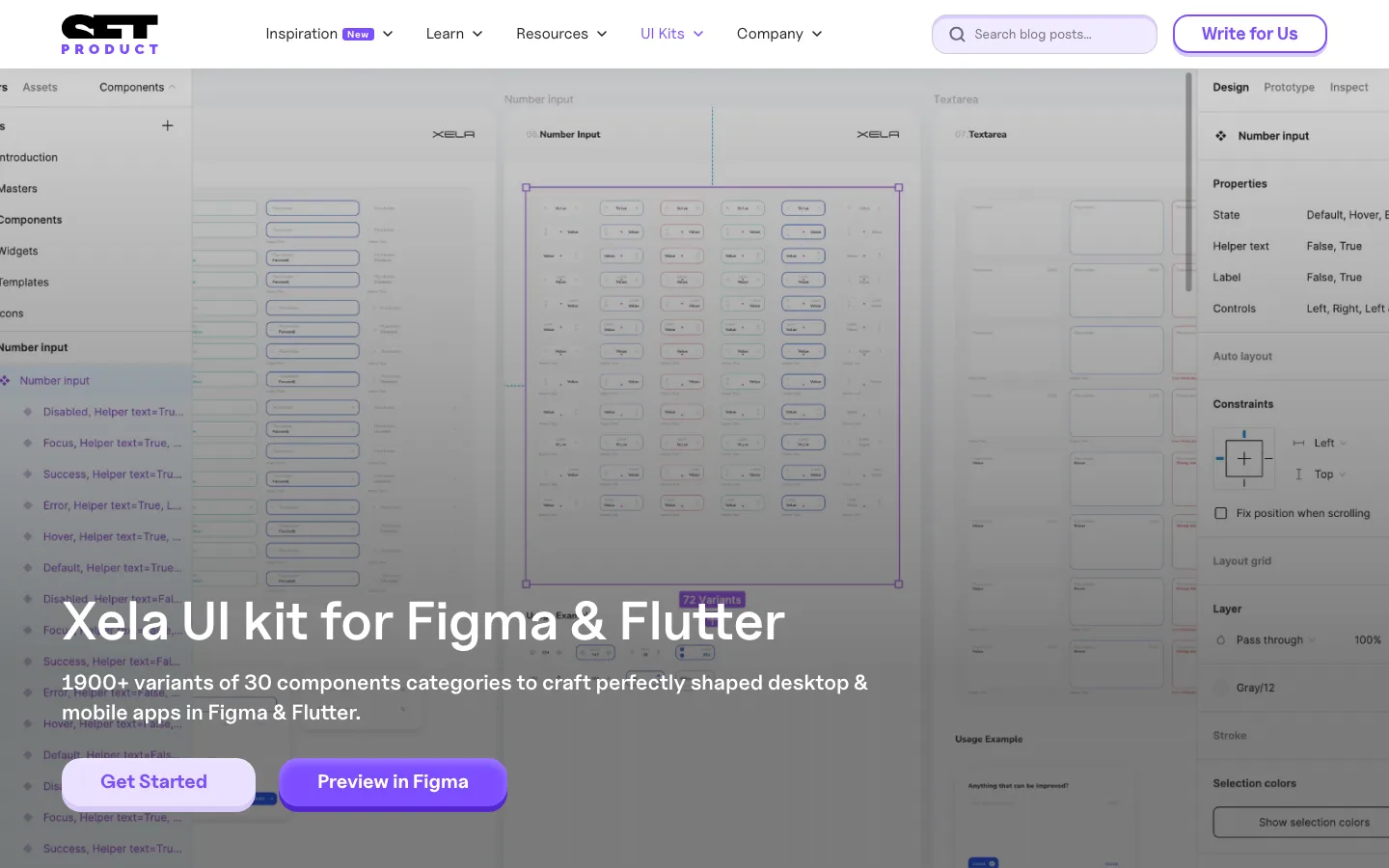Click the 72 Variants badge
The height and width of the screenshot is (868, 1389).
point(713,600)
